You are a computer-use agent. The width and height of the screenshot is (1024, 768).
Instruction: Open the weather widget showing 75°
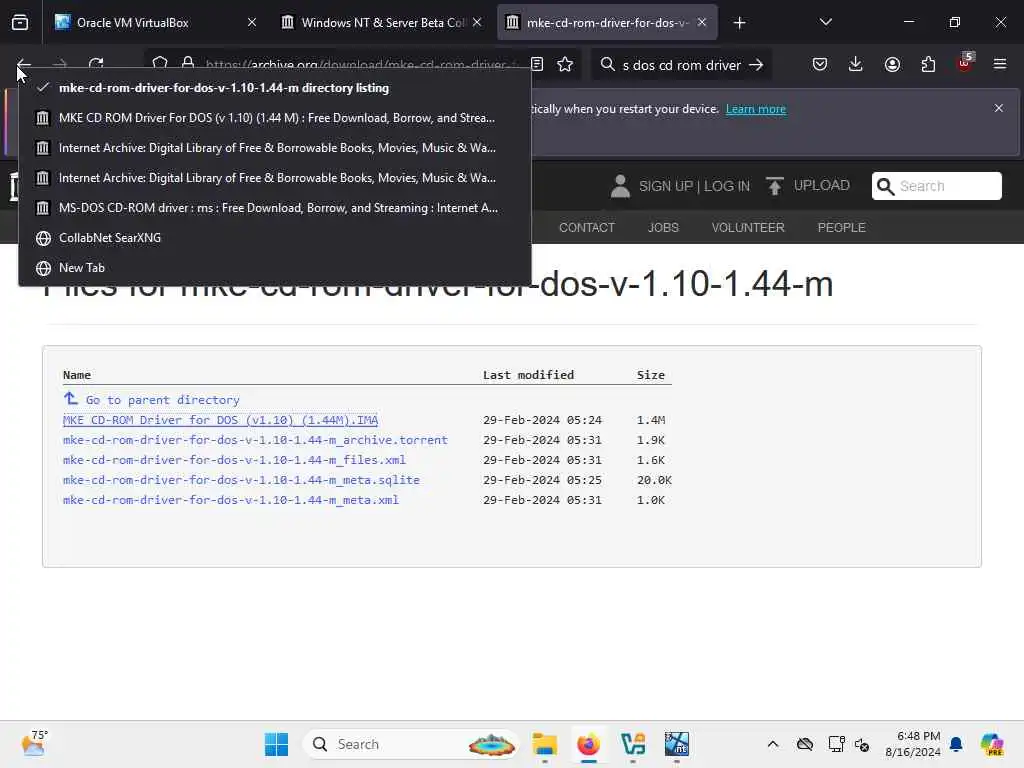click(x=34, y=743)
